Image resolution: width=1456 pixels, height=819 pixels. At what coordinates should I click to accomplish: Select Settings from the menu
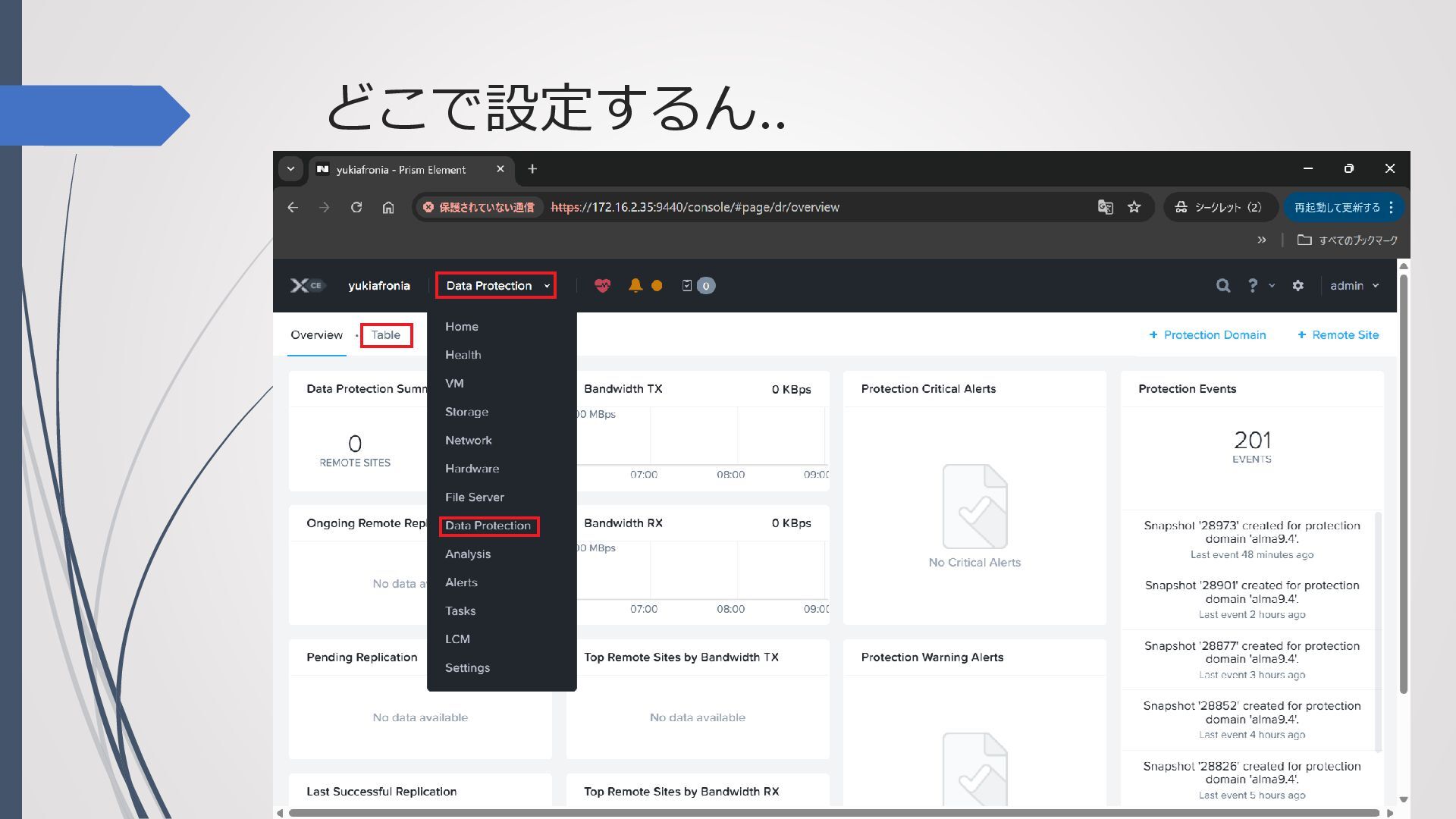(467, 668)
